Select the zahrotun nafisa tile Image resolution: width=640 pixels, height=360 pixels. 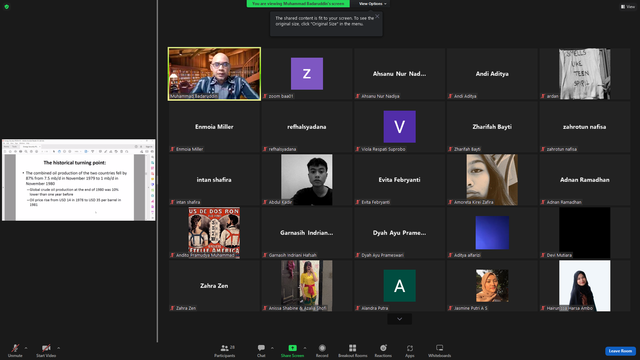(x=584, y=127)
